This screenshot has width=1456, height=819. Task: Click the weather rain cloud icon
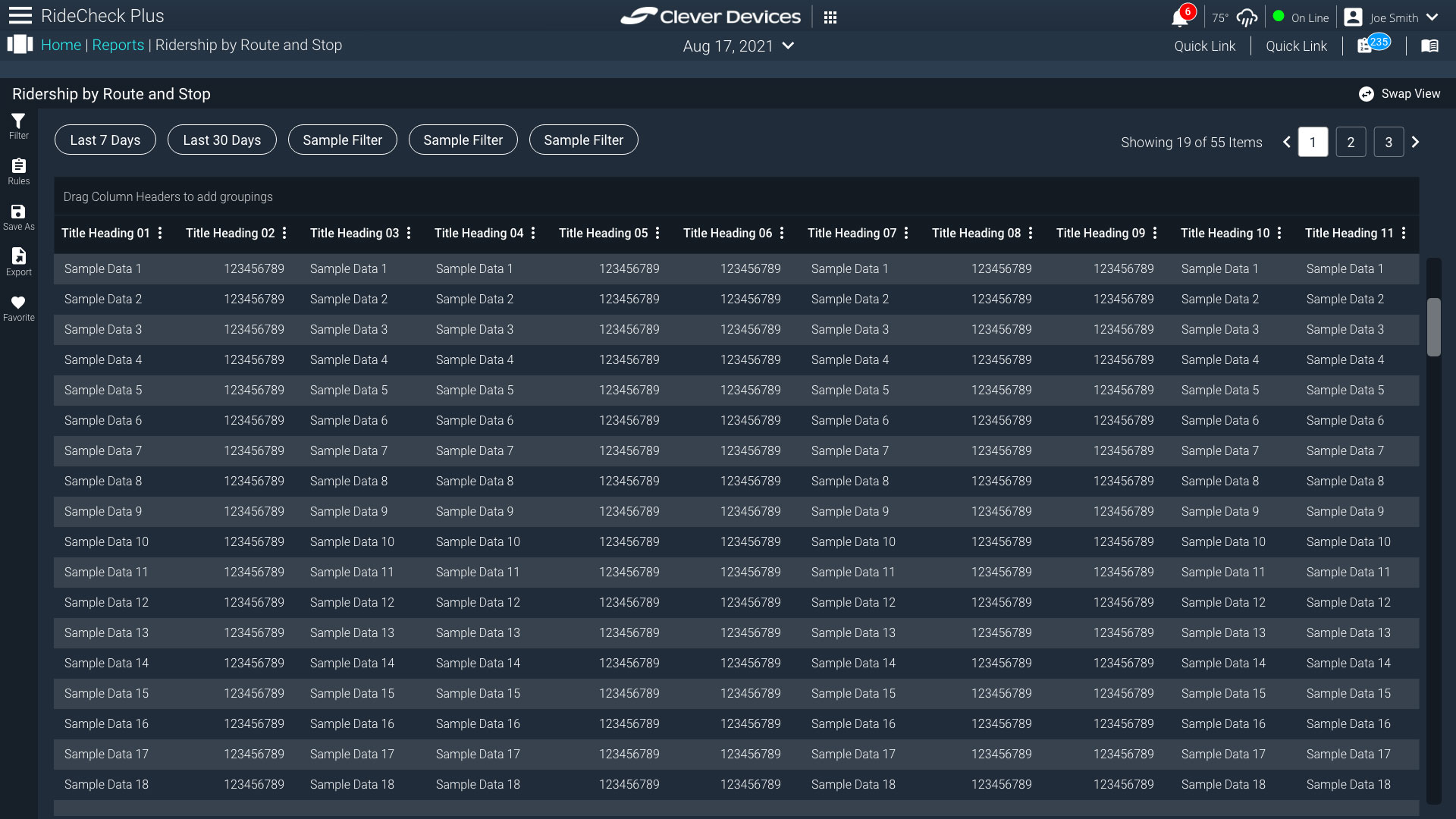pos(1247,17)
